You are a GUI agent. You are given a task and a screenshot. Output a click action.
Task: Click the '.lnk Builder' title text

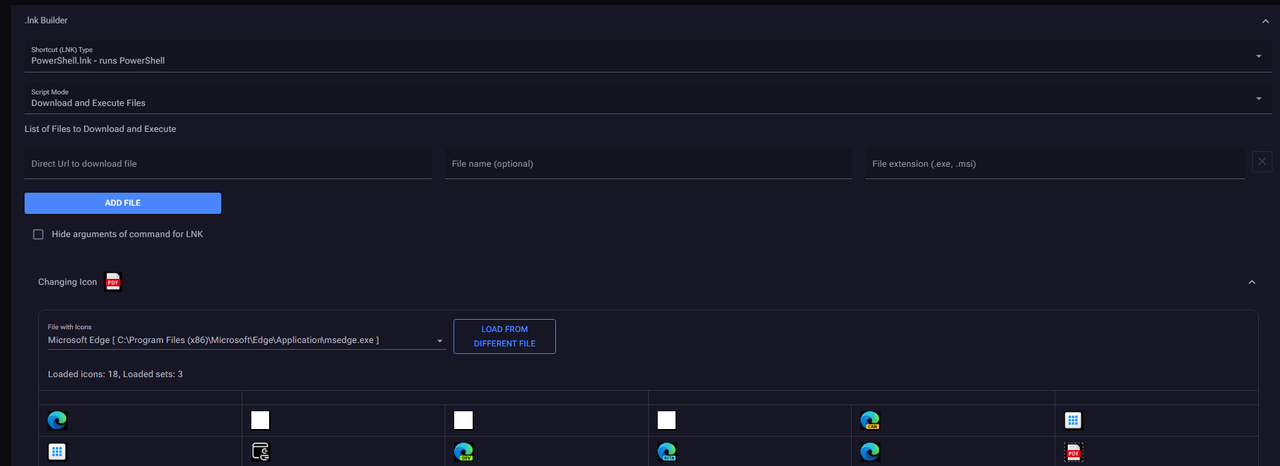click(x=47, y=20)
